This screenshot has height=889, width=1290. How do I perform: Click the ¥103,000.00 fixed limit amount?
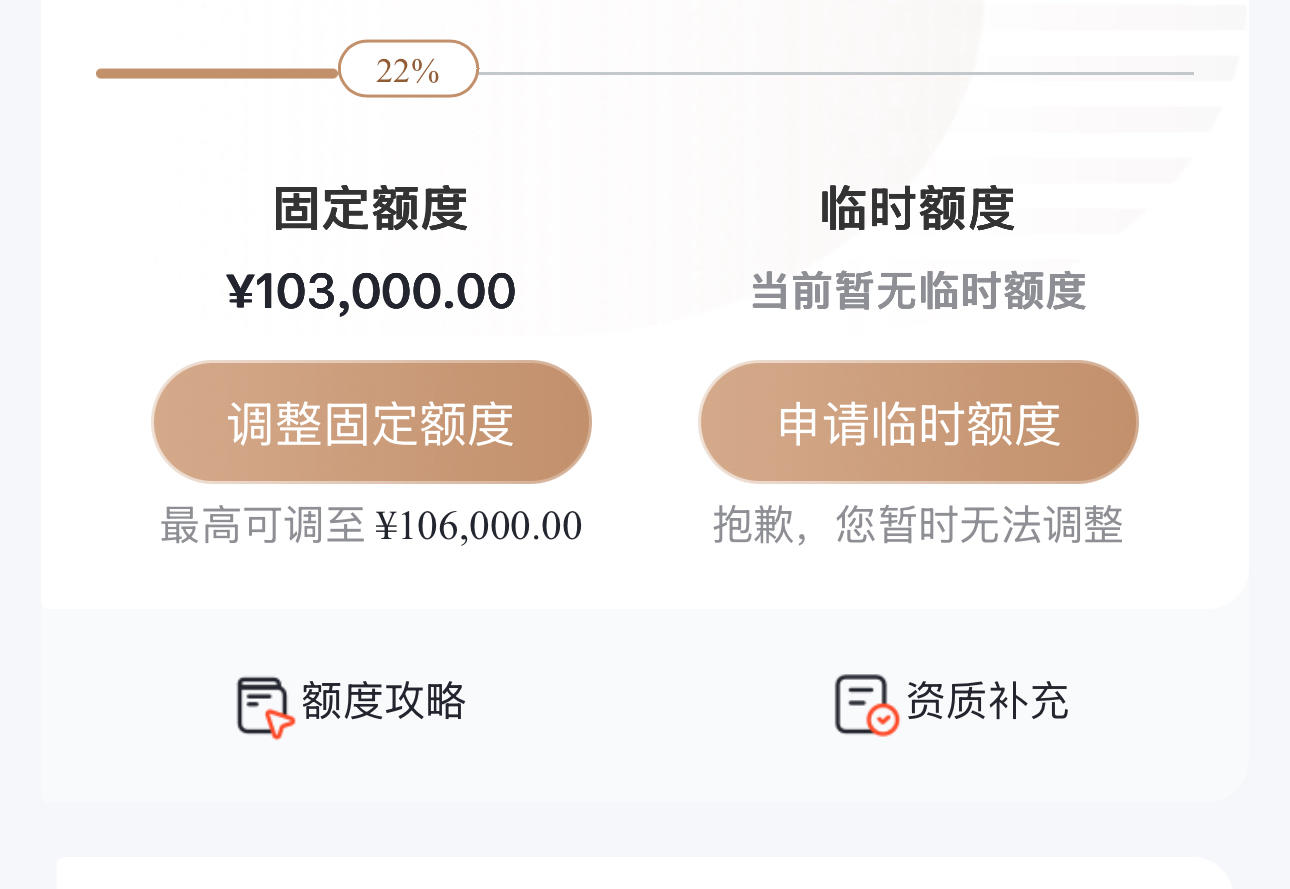(371, 291)
